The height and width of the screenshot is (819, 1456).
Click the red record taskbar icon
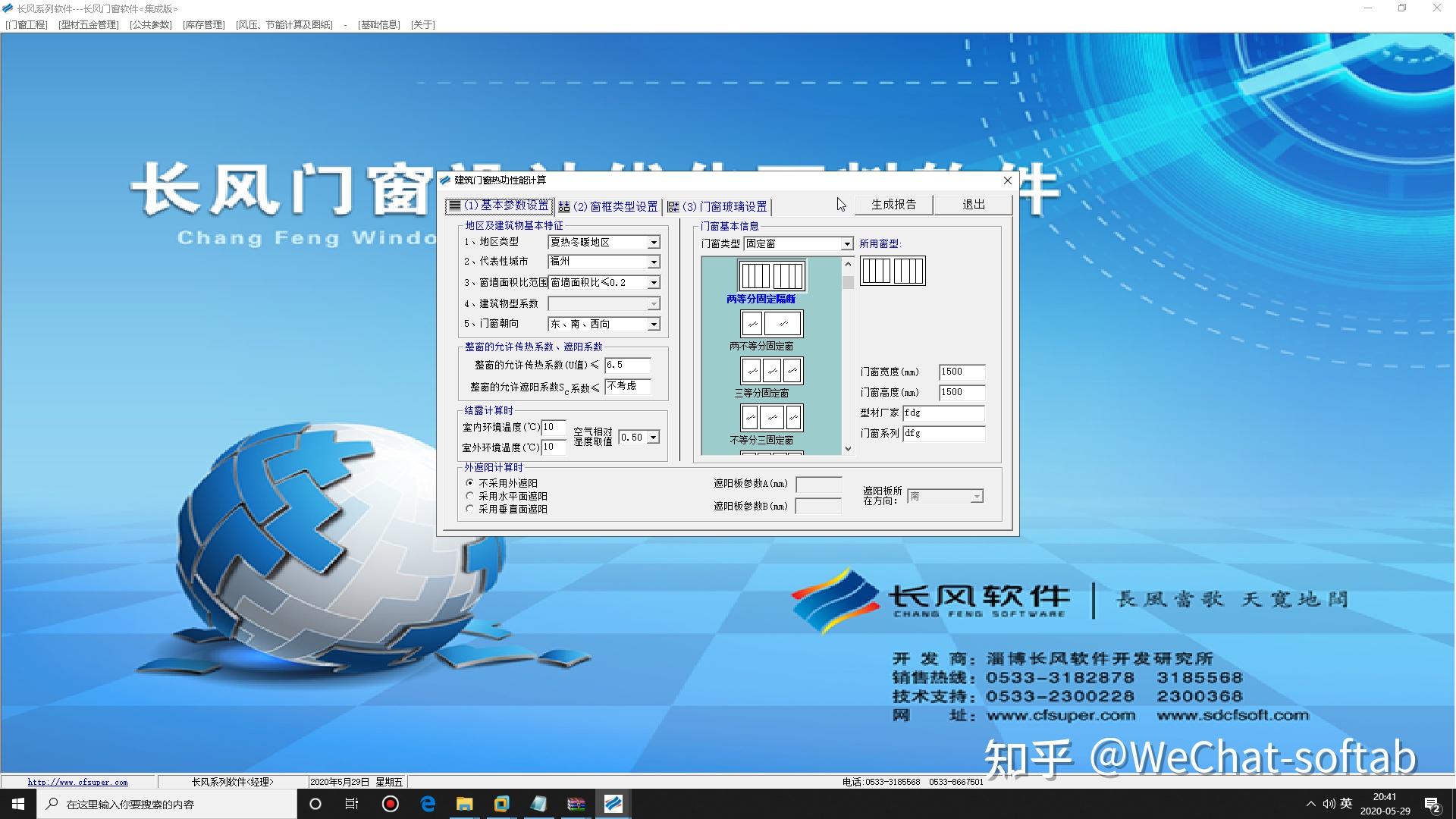391,804
